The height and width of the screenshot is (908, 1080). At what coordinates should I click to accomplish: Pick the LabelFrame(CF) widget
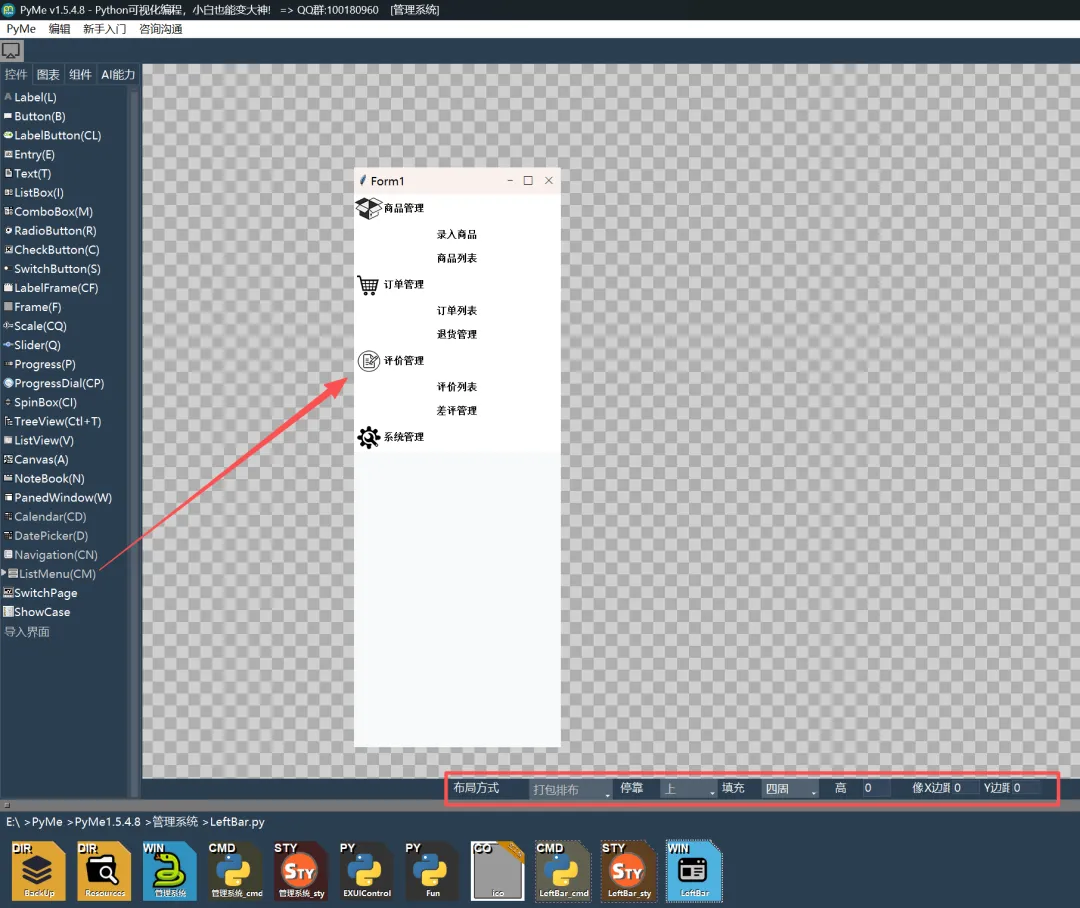coord(51,288)
